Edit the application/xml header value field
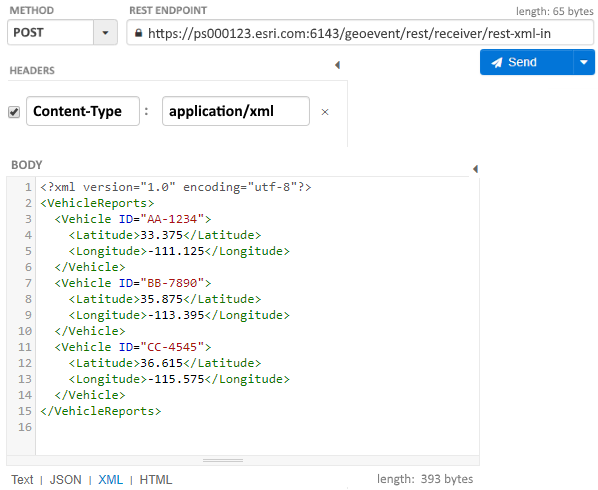The width and height of the screenshot is (598, 490). (236, 111)
